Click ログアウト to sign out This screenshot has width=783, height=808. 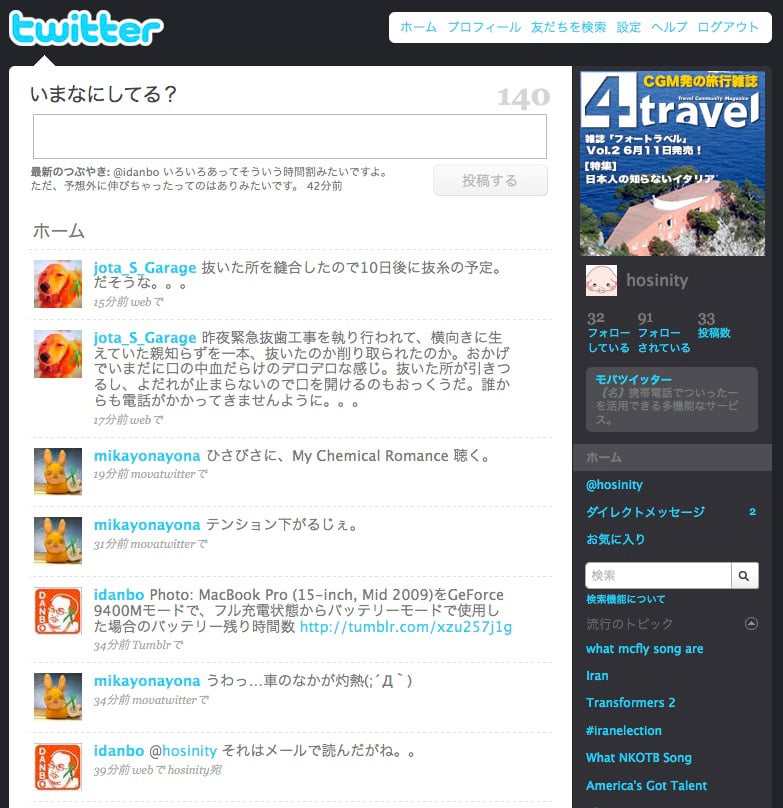pyautogui.click(x=728, y=27)
